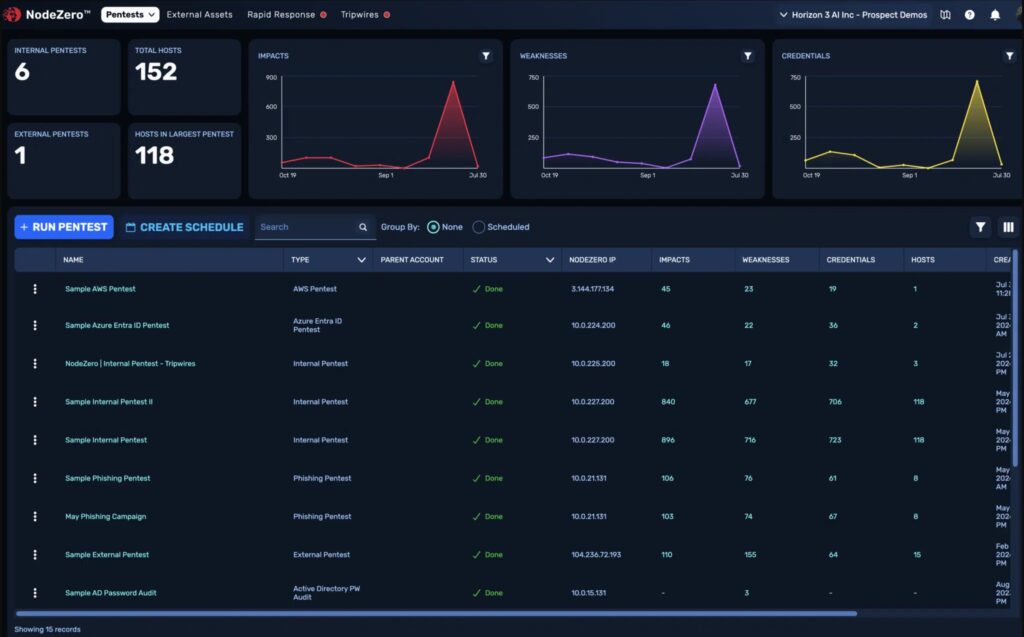1024x637 pixels.
Task: Open row actions menu for Sample AWS Pentest
Action: pos(35,289)
